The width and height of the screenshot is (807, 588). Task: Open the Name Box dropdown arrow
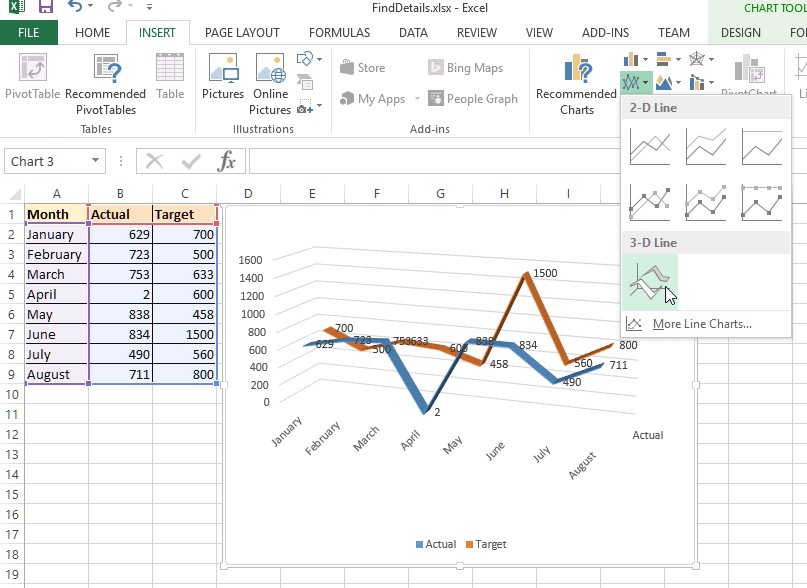coord(95,161)
